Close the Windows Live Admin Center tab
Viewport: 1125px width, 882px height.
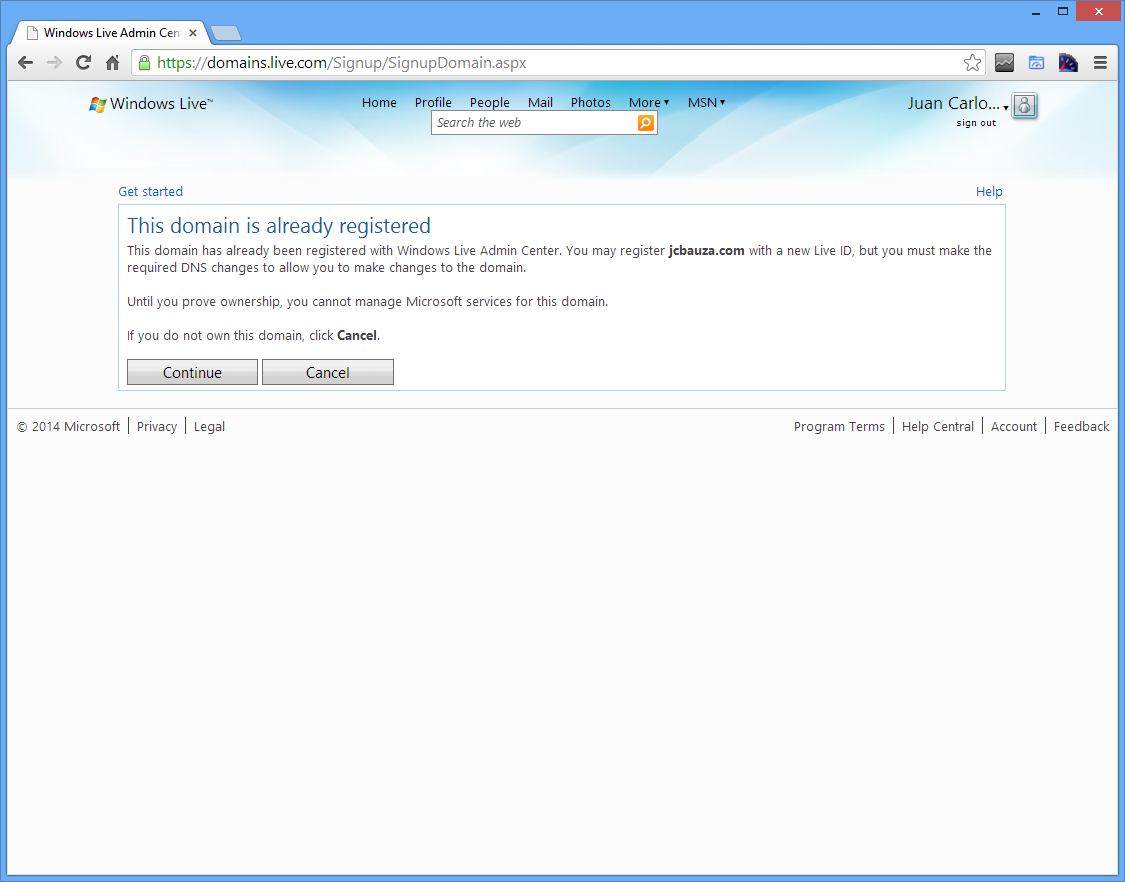tap(192, 33)
